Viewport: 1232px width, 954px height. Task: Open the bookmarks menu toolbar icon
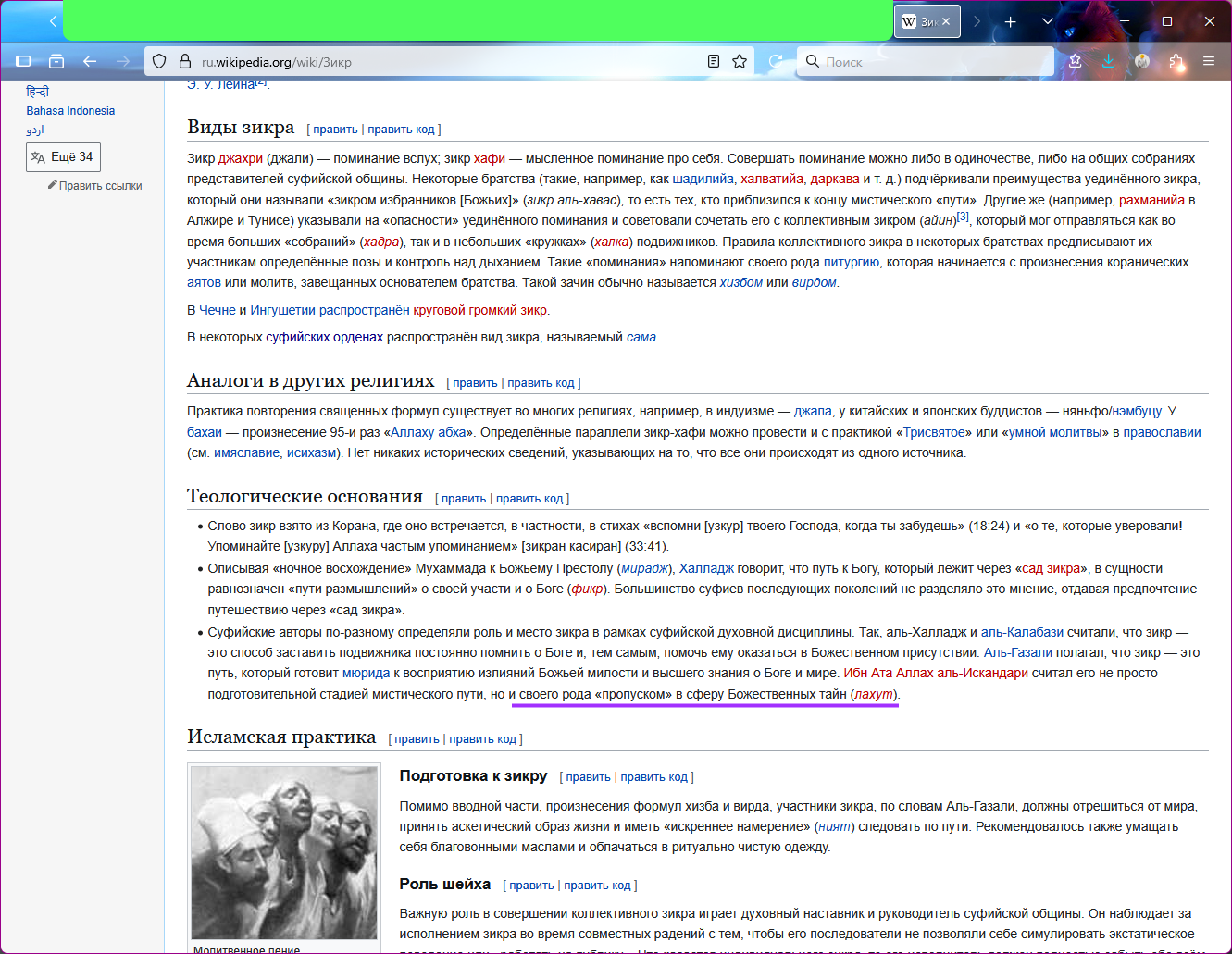tap(1075, 61)
